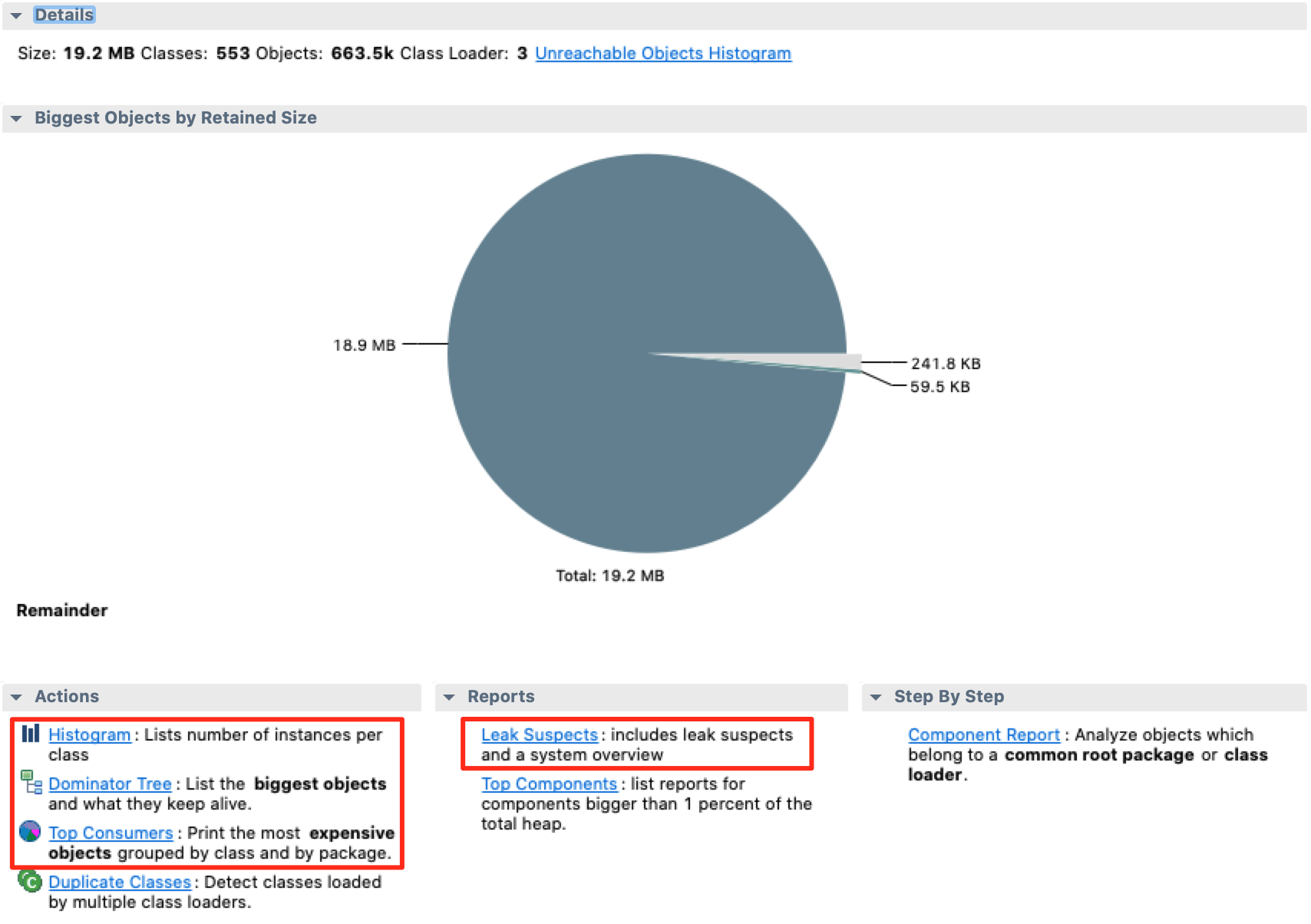Click the Total: 19.2 MB caption
The height and width of the screenshot is (924, 1311).
610,576
